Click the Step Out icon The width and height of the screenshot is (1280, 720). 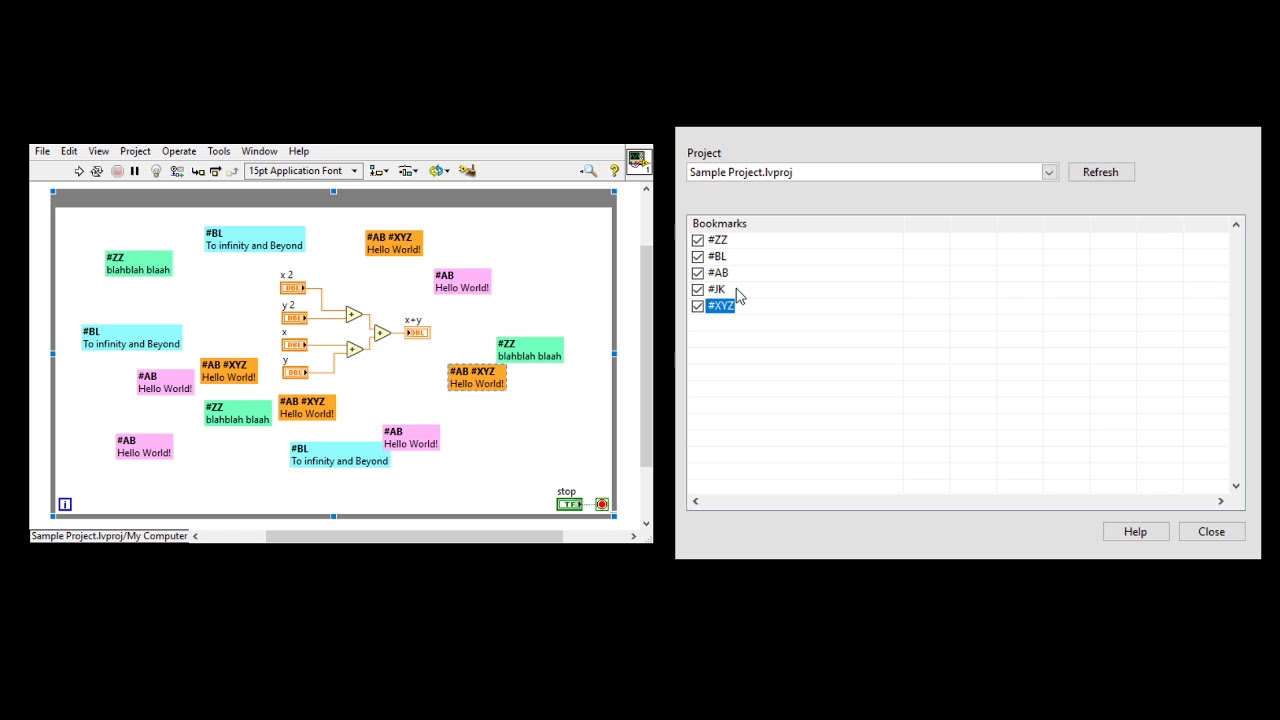[232, 171]
